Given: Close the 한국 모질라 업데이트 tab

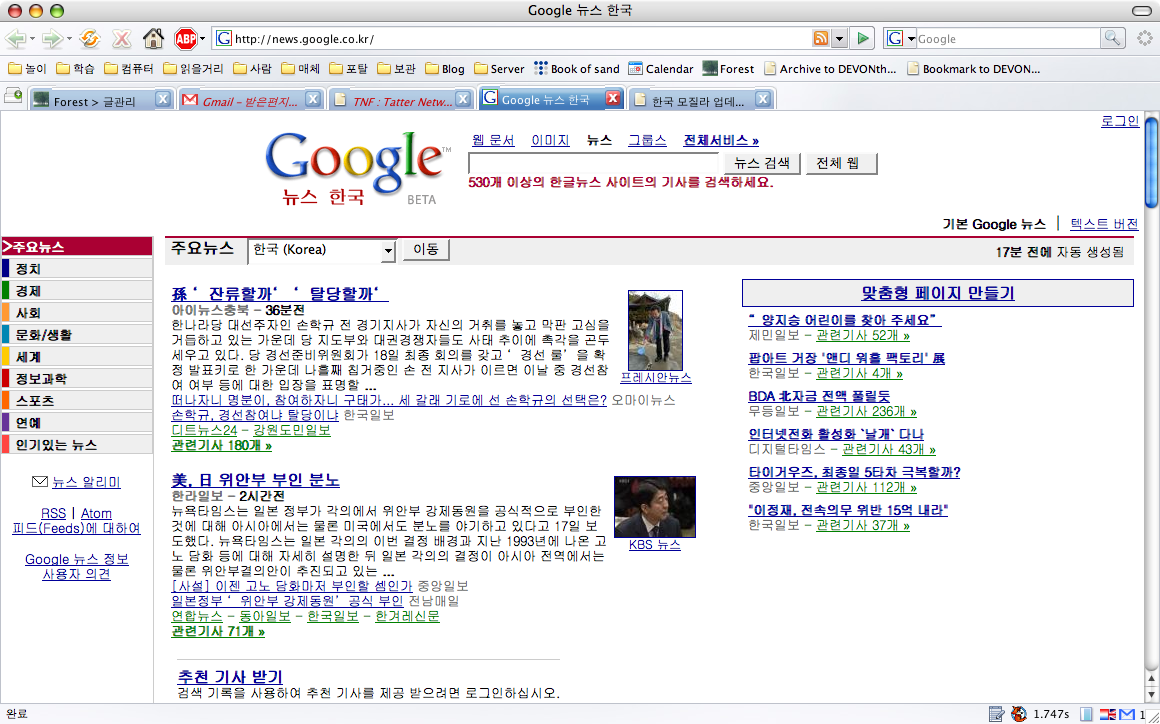Looking at the screenshot, I should 762,100.
